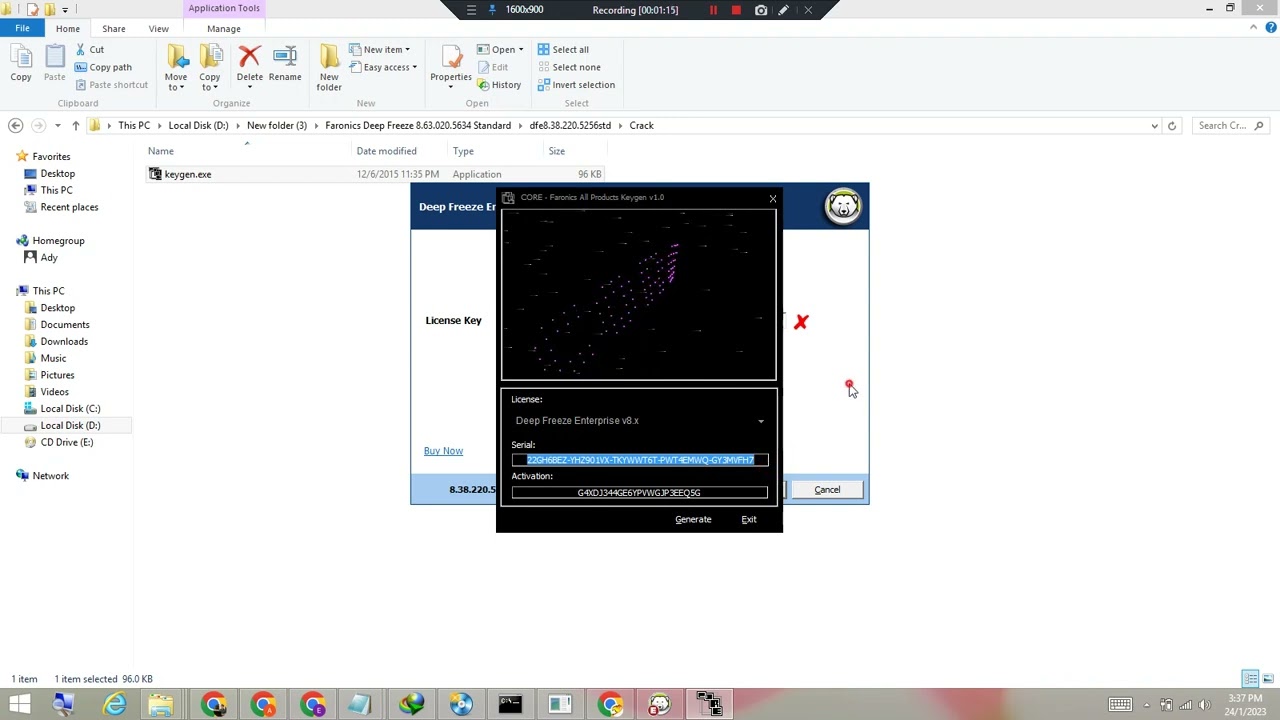Viewport: 1280px width, 720px height.
Task: Click the New folder (3) breadcrumb
Action: coord(277,125)
